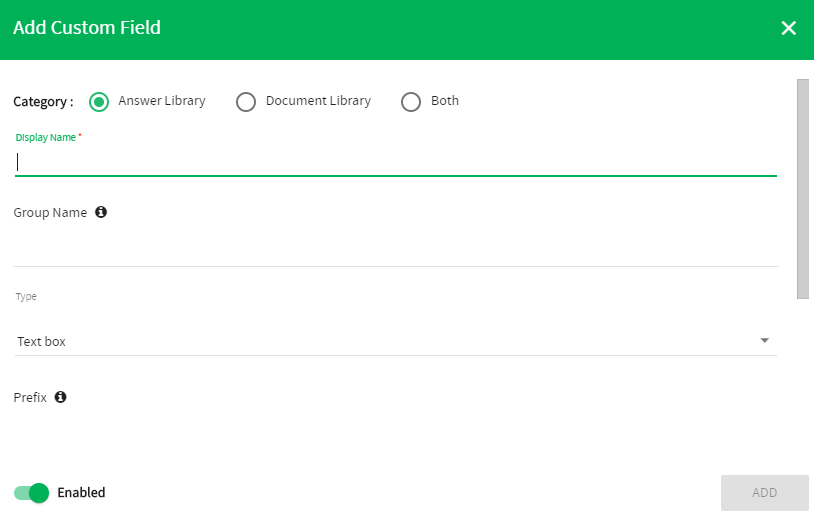Viewport: 814px width, 516px height.
Task: Click the Group Name info icon
Action: click(x=101, y=212)
